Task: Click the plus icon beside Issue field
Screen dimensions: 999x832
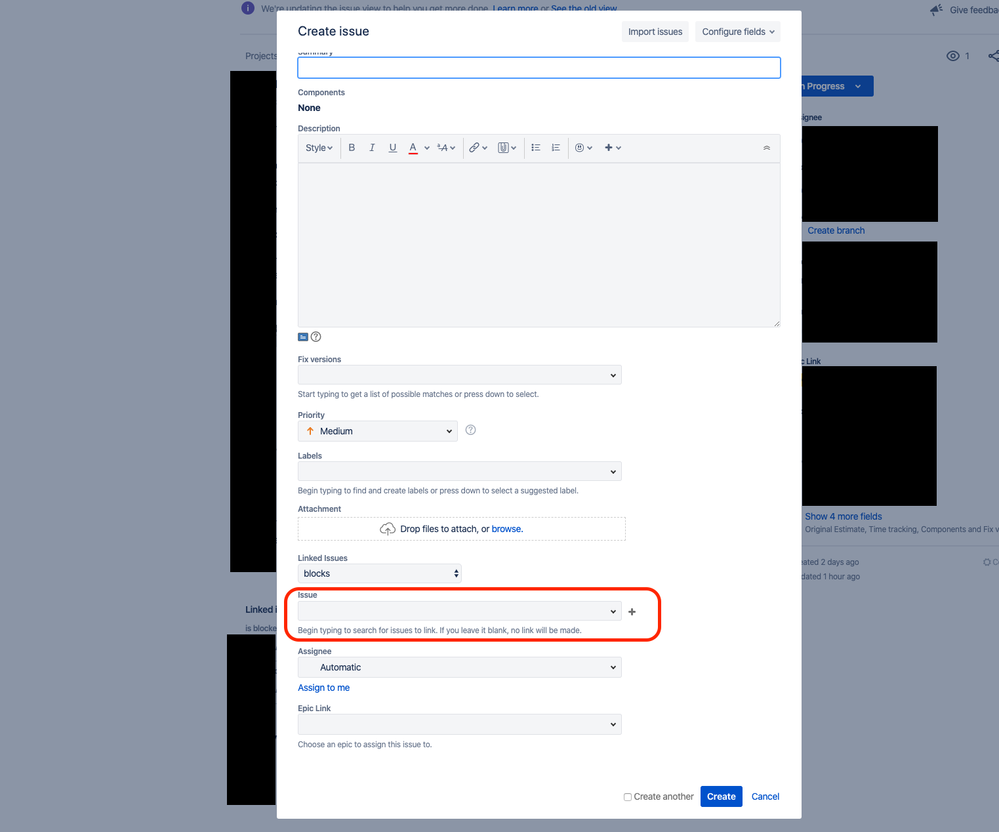Action: click(x=632, y=612)
